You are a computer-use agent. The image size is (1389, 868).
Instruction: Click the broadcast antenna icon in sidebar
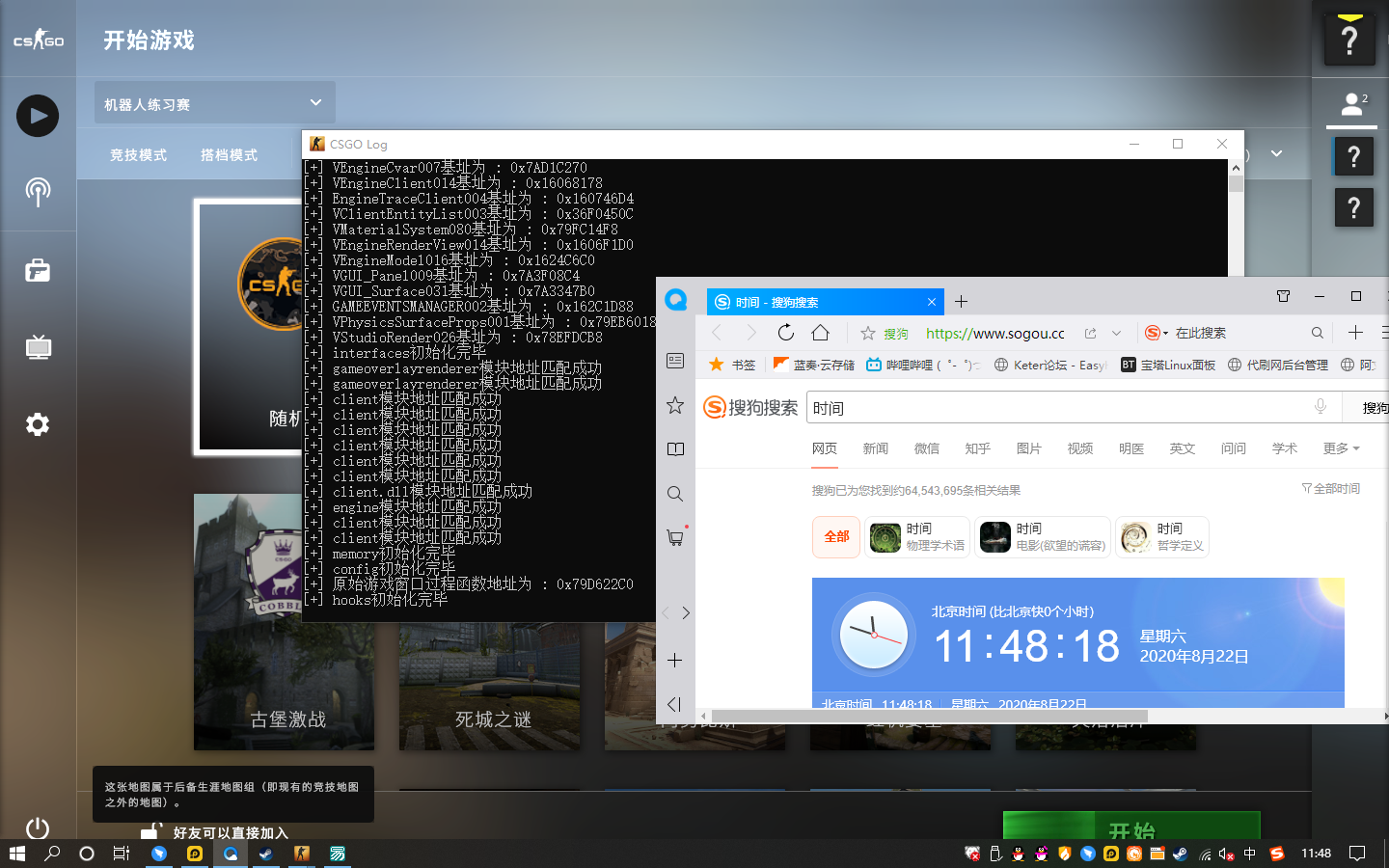(x=38, y=192)
